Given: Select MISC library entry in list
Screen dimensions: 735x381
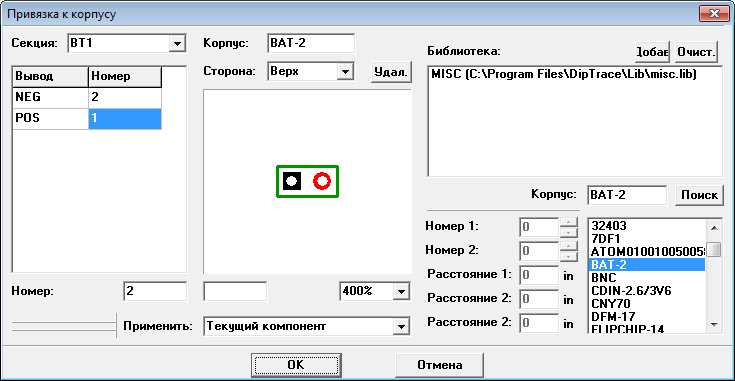Looking at the screenshot, I should [x=564, y=74].
